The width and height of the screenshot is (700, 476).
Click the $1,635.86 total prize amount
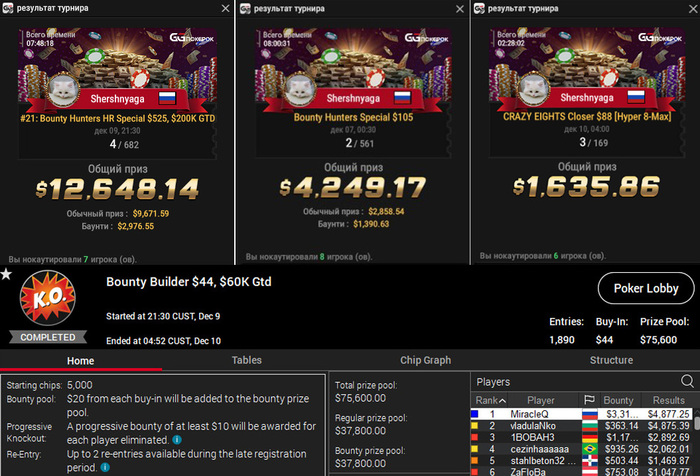point(586,187)
